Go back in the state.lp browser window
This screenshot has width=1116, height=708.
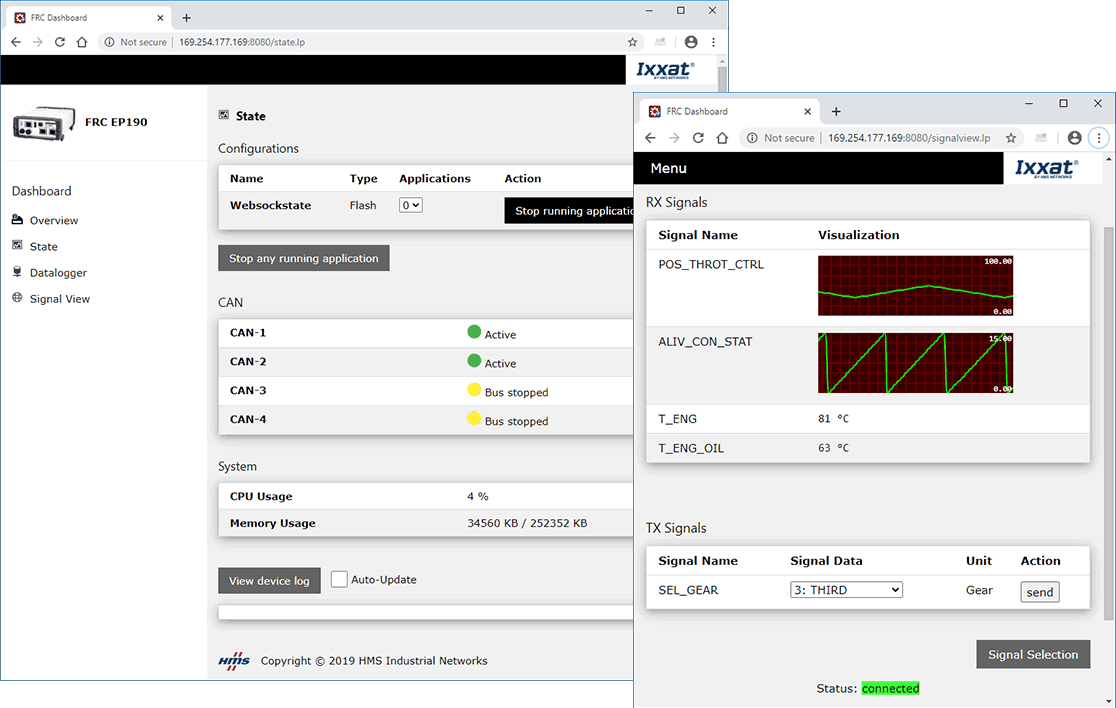pyautogui.click(x=16, y=42)
